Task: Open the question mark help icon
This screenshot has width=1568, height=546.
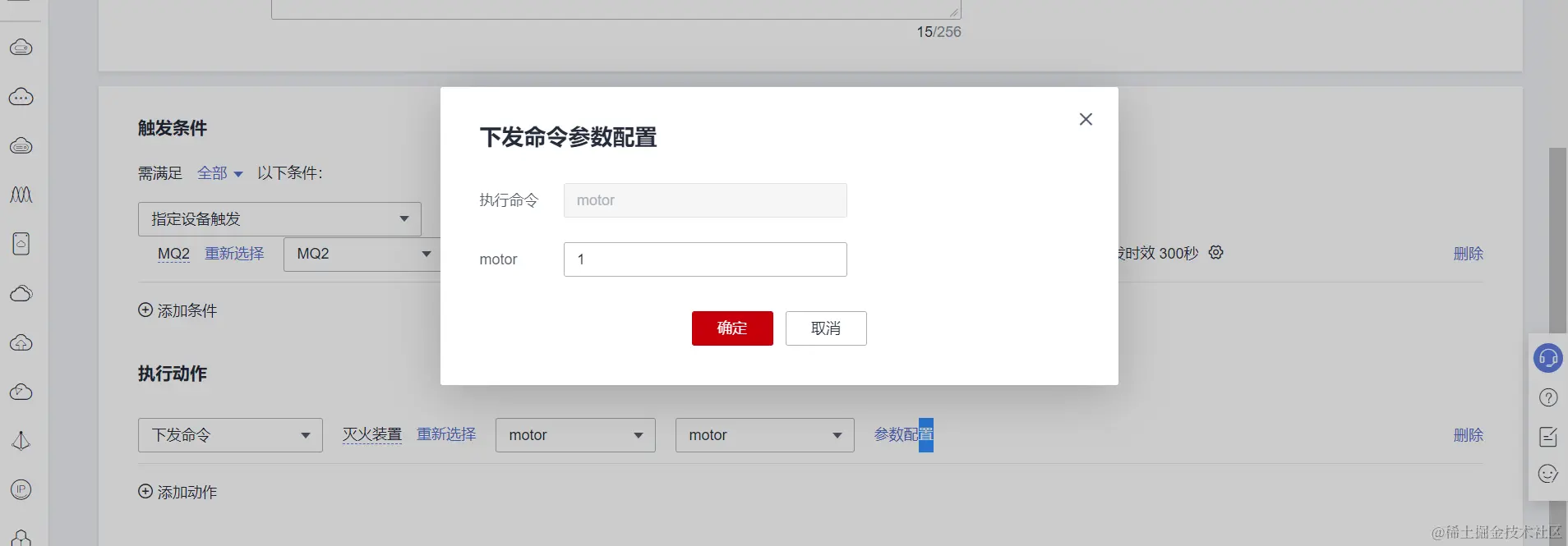Action: click(1548, 397)
